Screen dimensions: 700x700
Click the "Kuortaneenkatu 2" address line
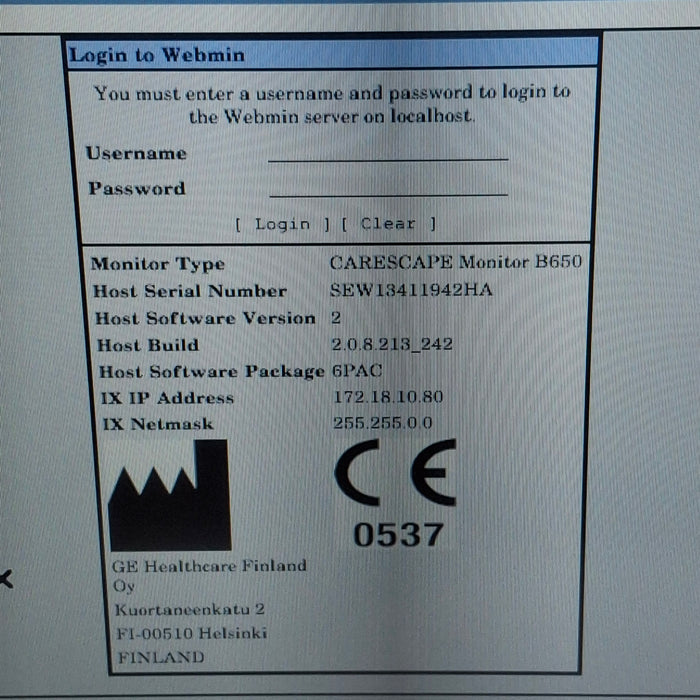click(x=190, y=609)
